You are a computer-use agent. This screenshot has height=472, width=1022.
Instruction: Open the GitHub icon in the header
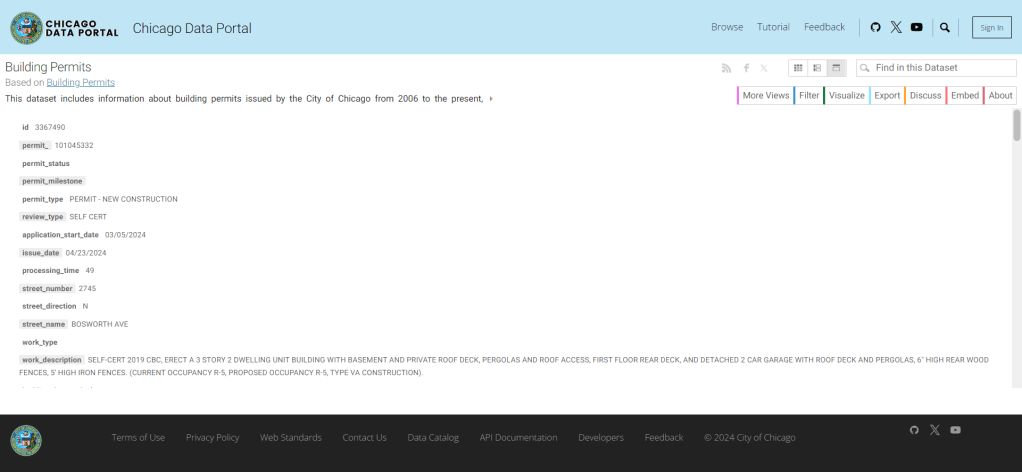[876, 27]
